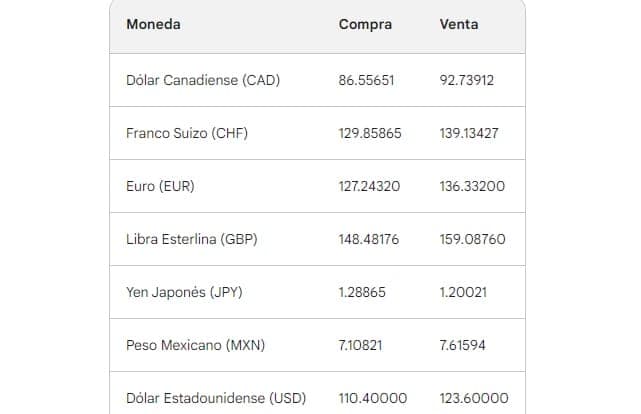Click CHF compra value 129.85865

tap(370, 134)
